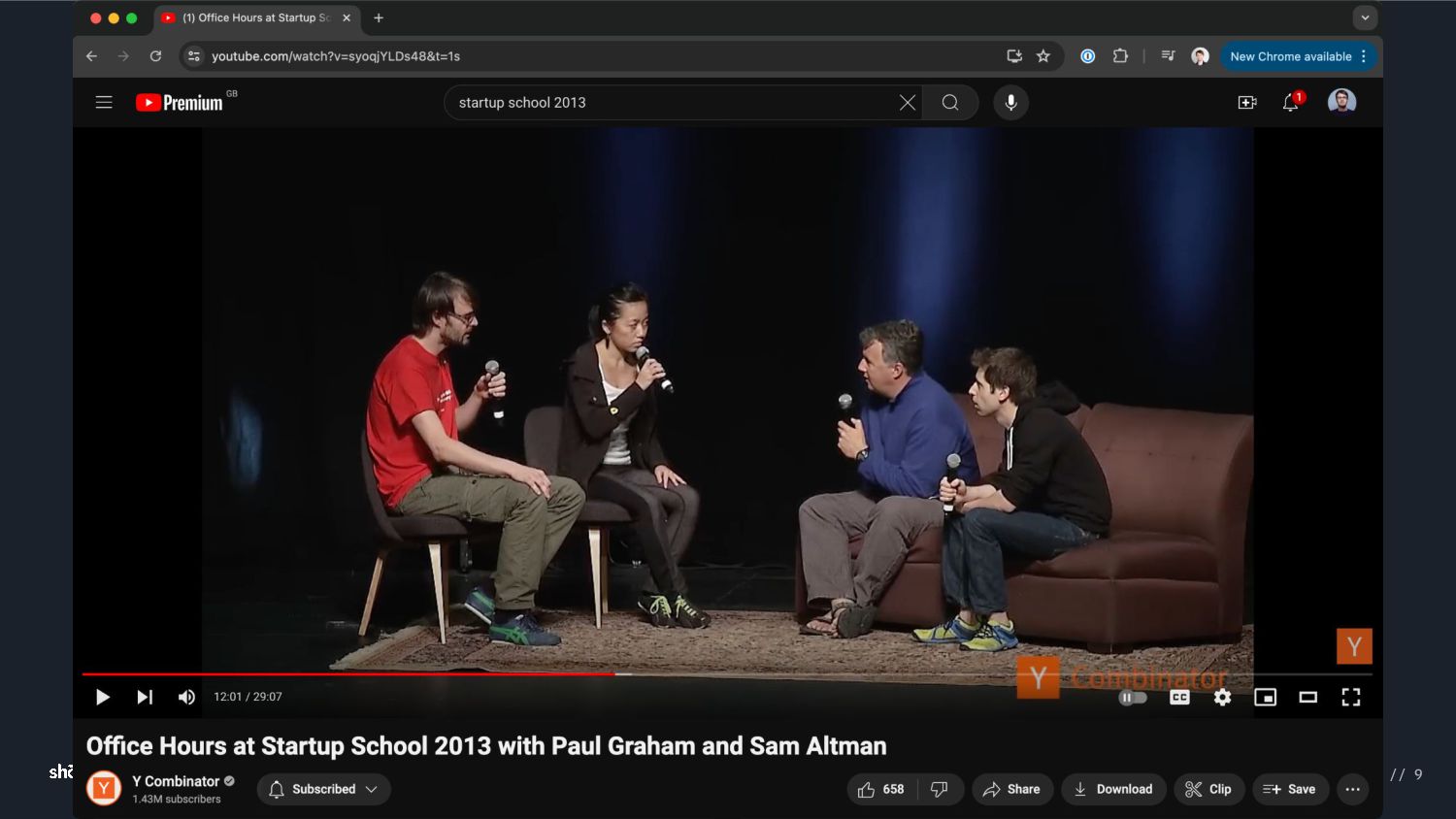Share this video

pos(1012,789)
